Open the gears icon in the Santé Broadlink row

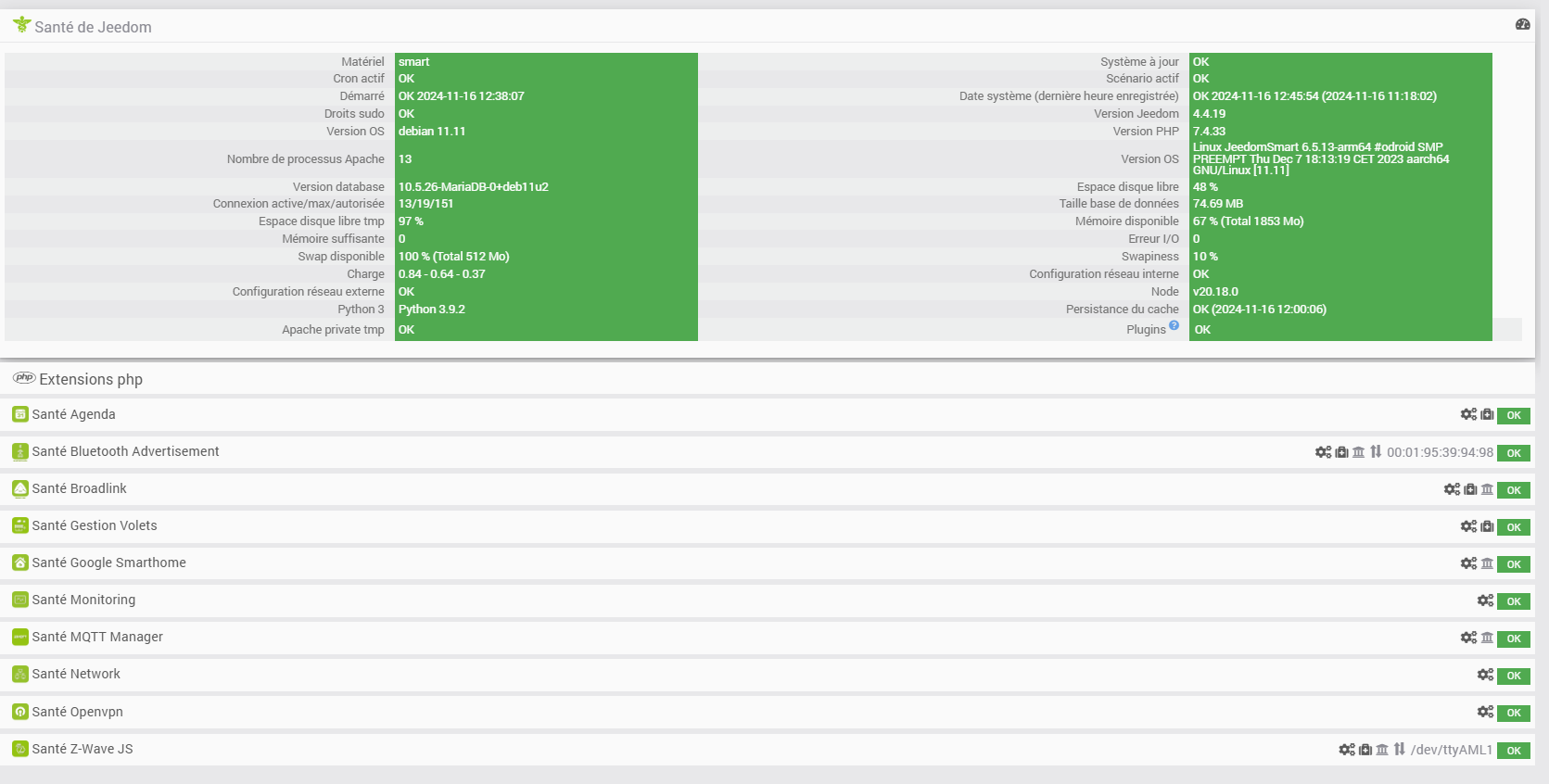[1452, 488]
